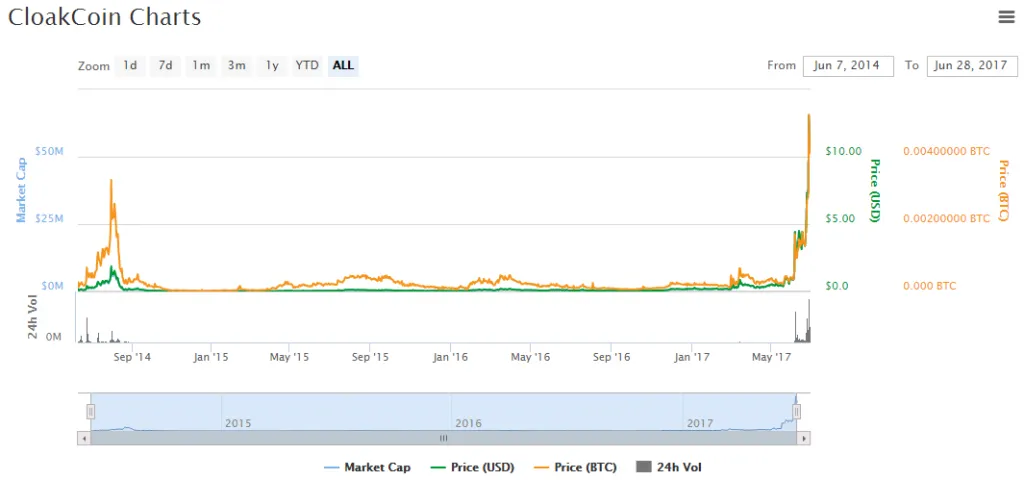Toggle 24h Vol series in legend
The width and height of the screenshot is (1024, 480).
pos(669,467)
